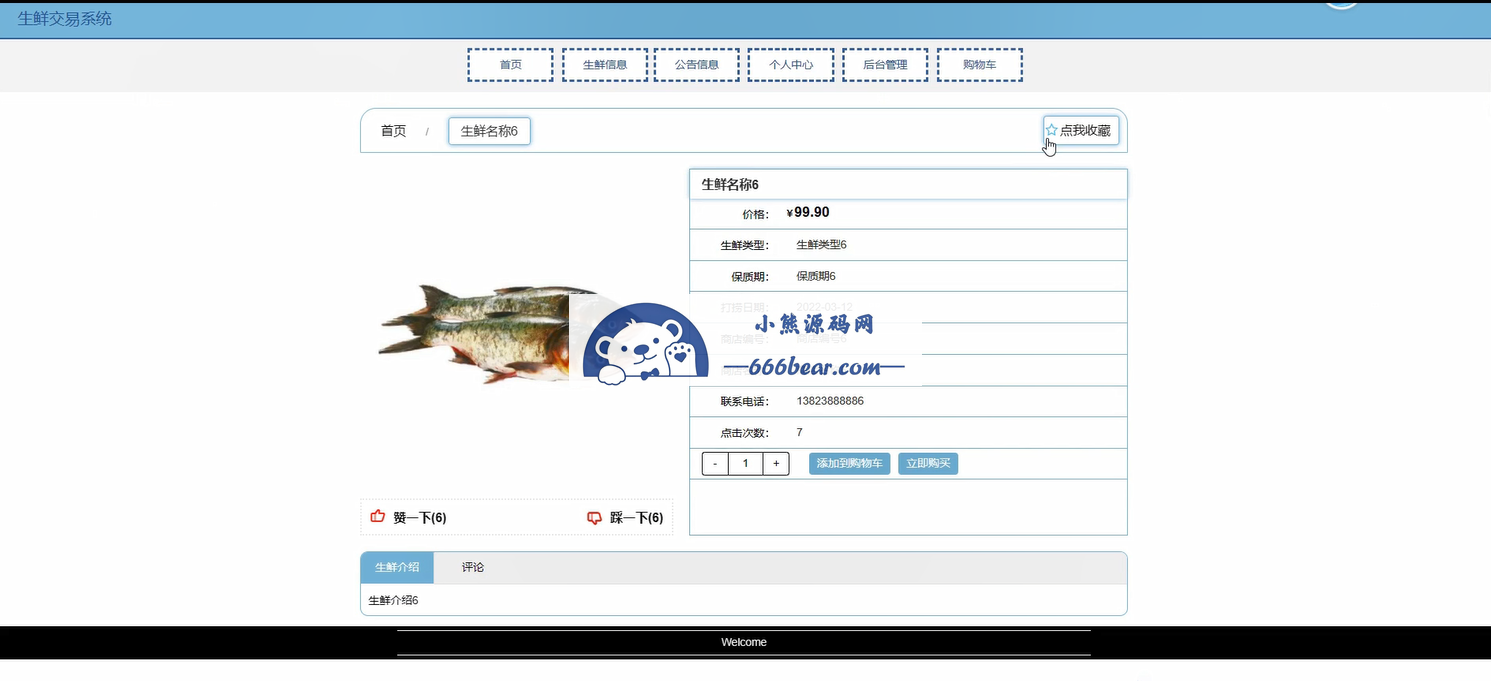The width and height of the screenshot is (1491, 681).
Task: Switch to the 评论 tab
Action: pos(473,567)
